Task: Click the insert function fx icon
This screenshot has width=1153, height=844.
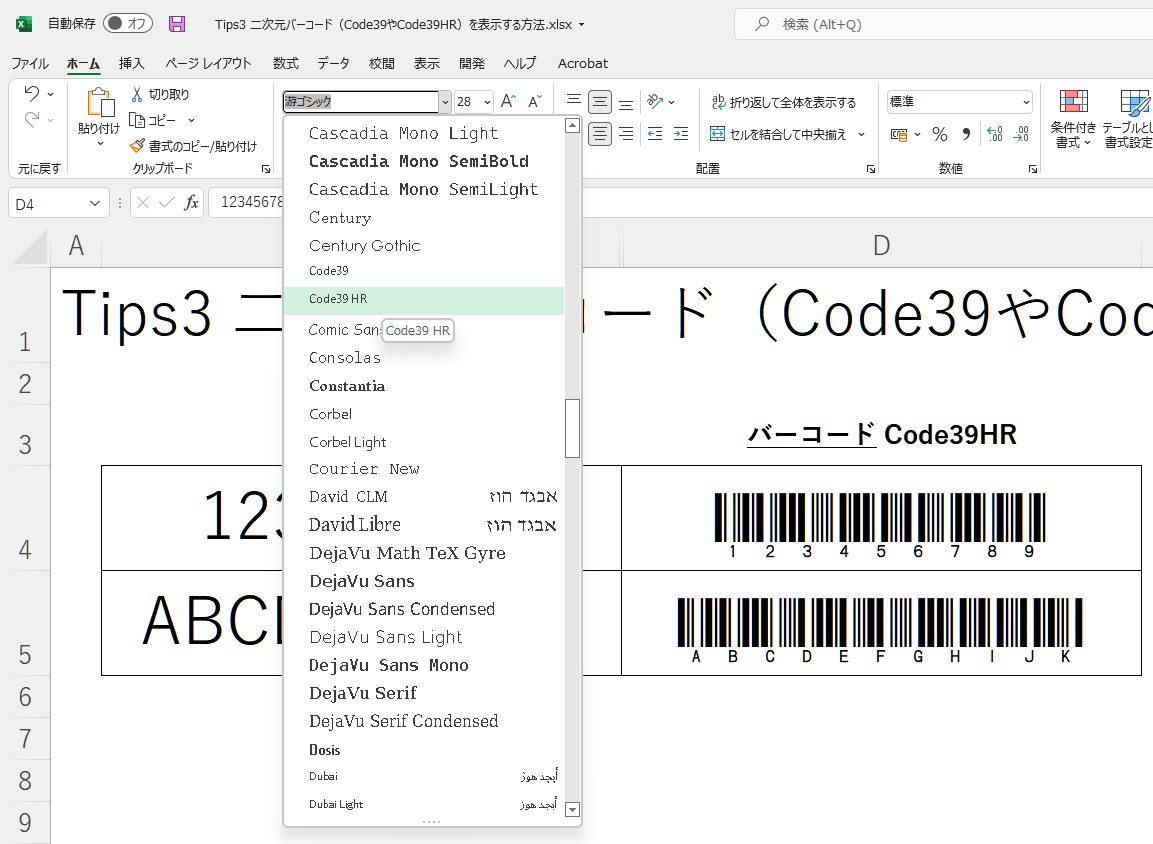Action: [191, 203]
